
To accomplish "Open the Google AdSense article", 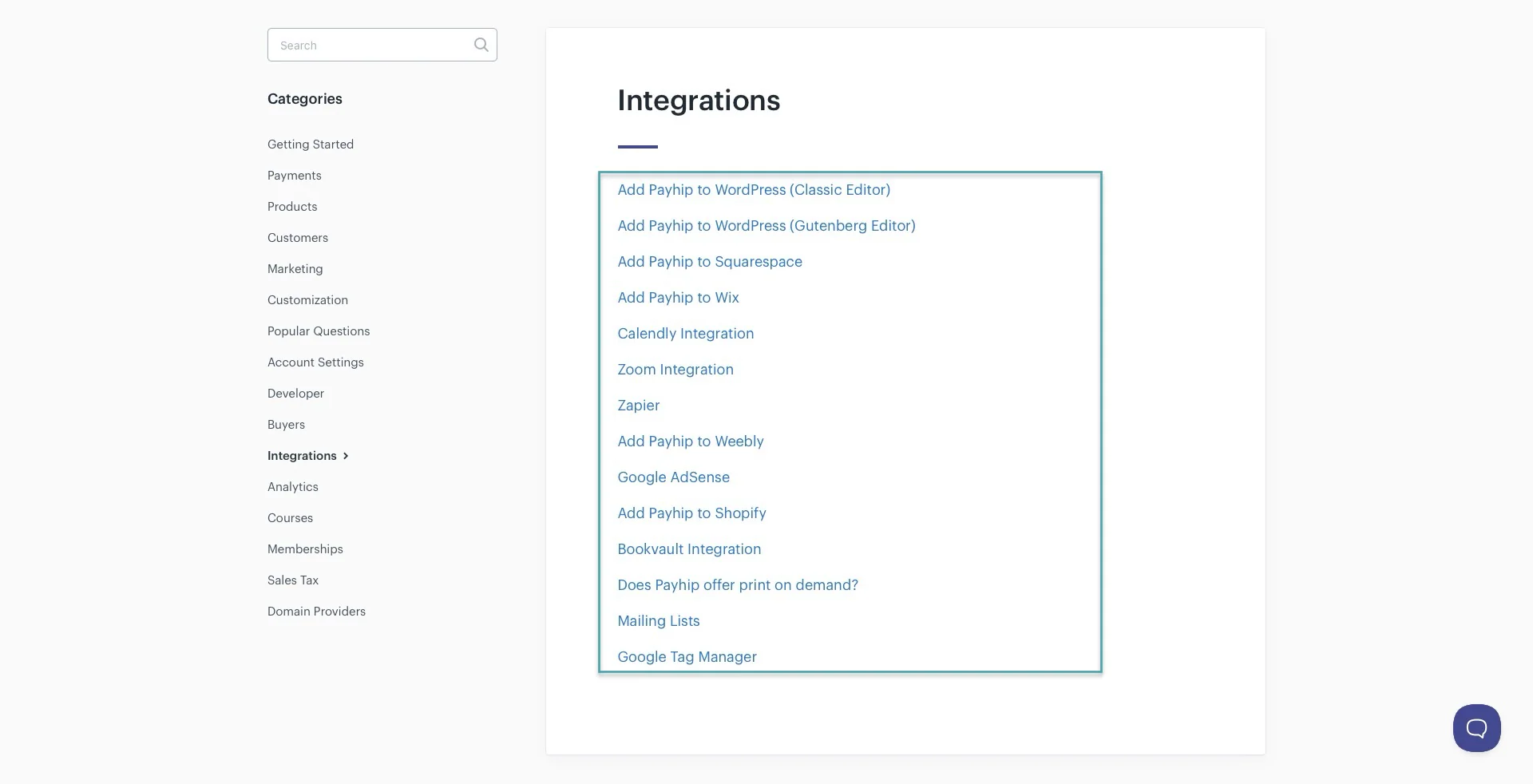I will 673,477.
